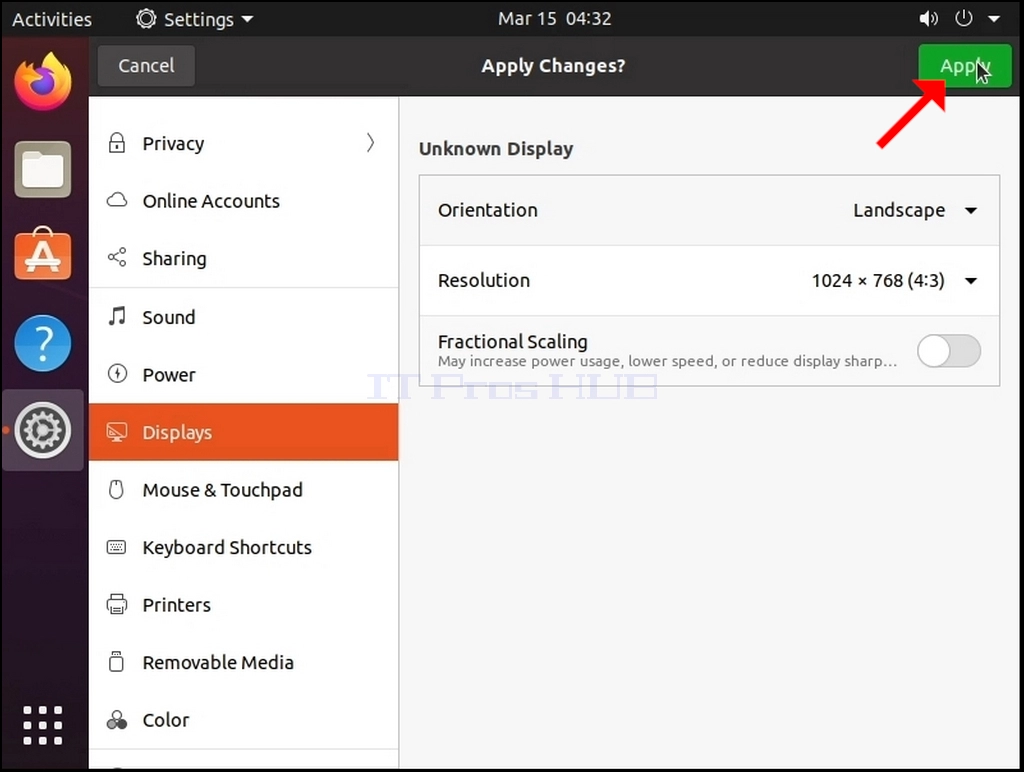
Task: Open the Help icon in dock
Action: [x=43, y=343]
